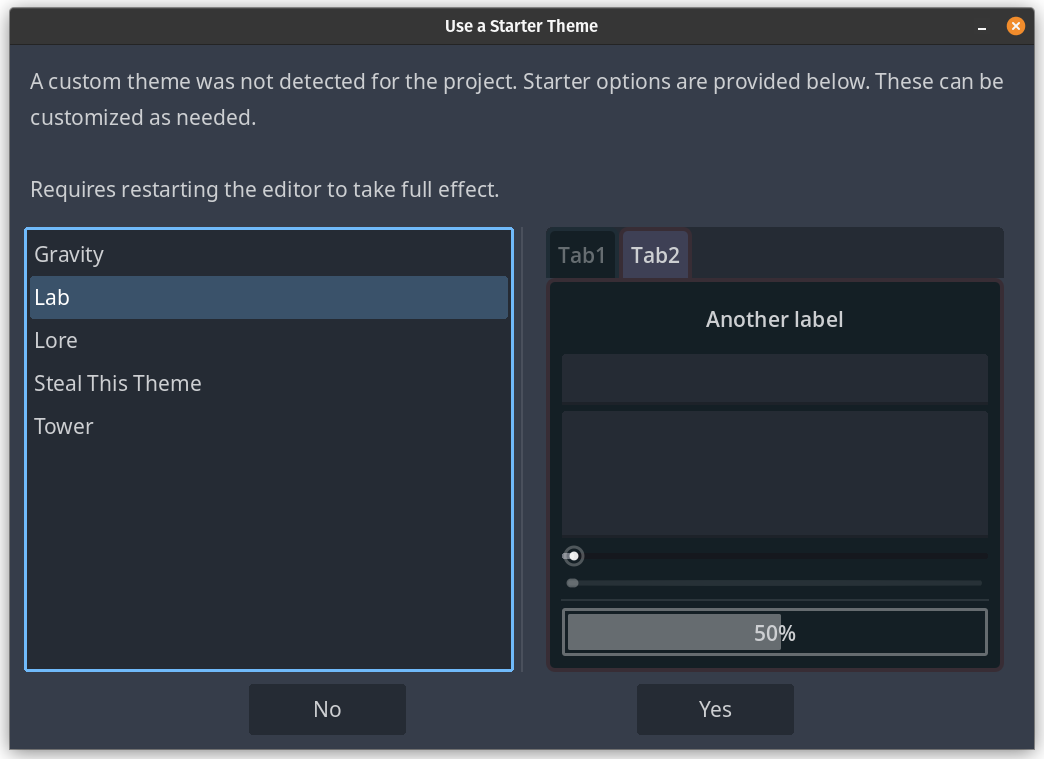
Task: Switch to Tab1 in the preview
Action: coord(582,256)
